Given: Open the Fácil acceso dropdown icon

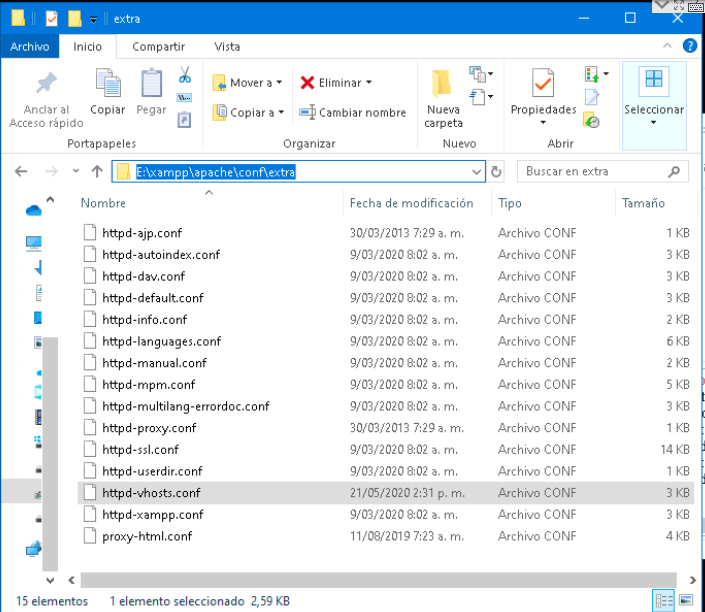Looking at the screenshot, I should 481,97.
